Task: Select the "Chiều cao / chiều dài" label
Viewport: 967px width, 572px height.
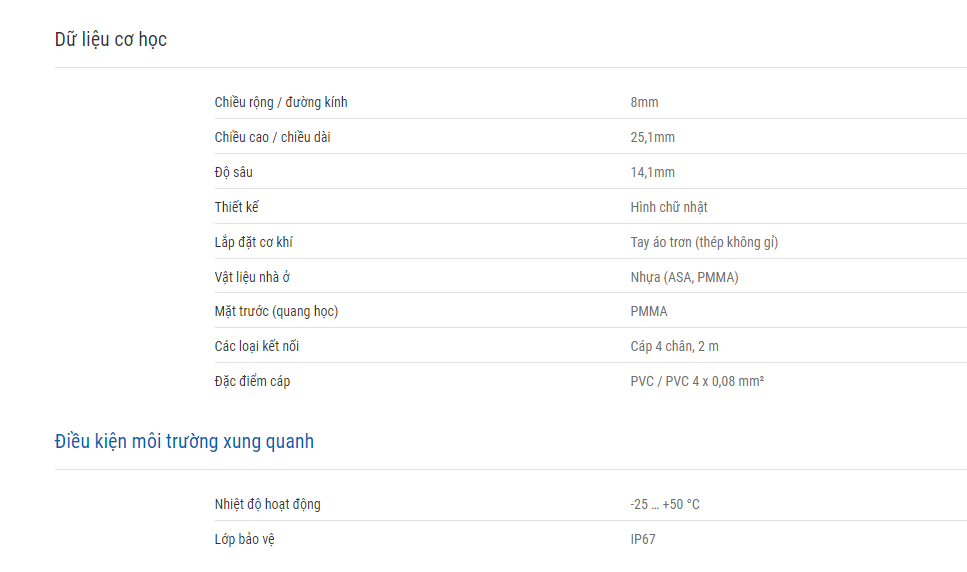Action: point(273,137)
